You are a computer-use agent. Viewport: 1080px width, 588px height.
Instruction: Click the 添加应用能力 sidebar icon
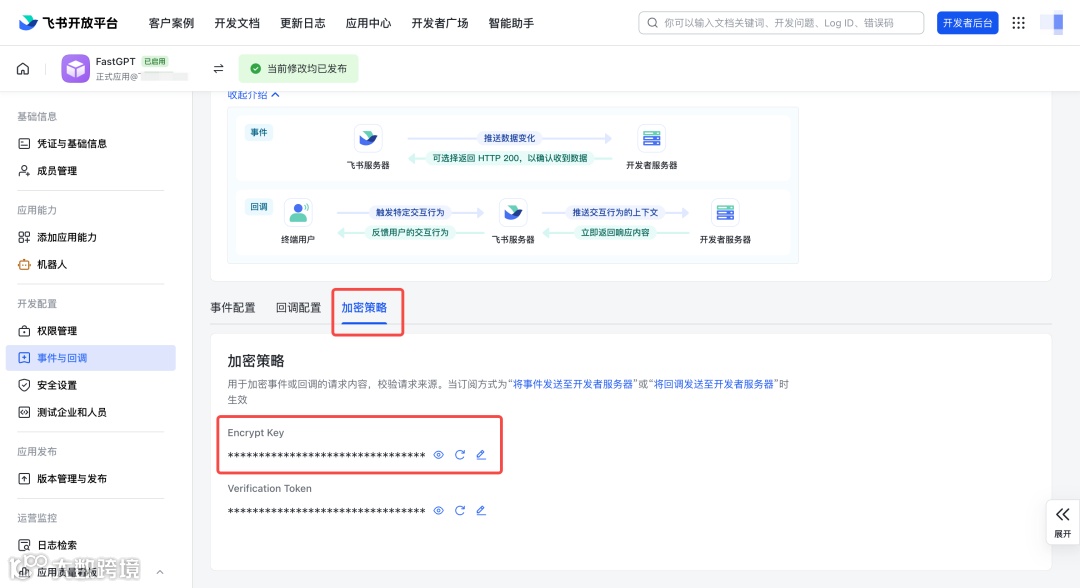tap(24, 238)
